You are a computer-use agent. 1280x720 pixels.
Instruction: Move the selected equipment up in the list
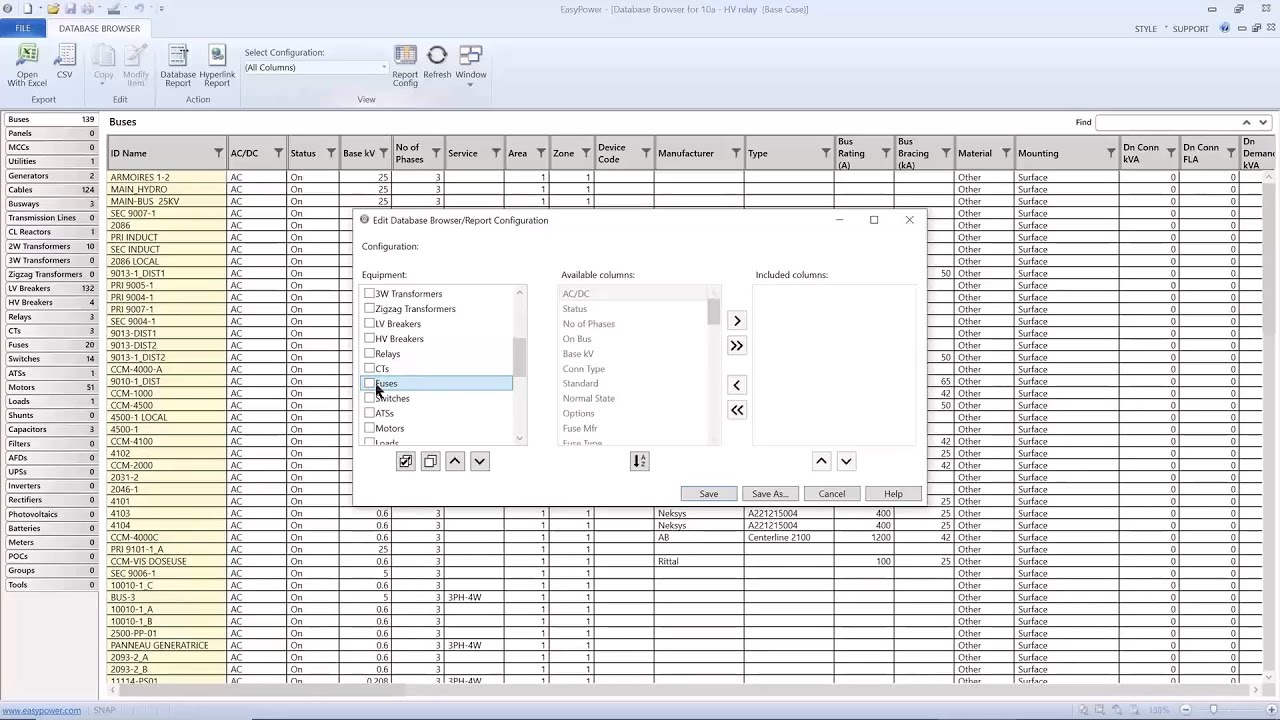pyautogui.click(x=455, y=461)
